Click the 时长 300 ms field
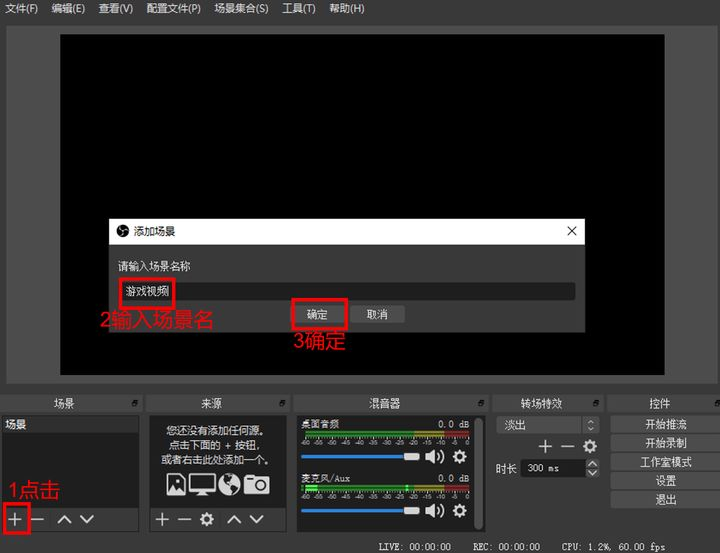The width and height of the screenshot is (720, 553). (x=553, y=468)
